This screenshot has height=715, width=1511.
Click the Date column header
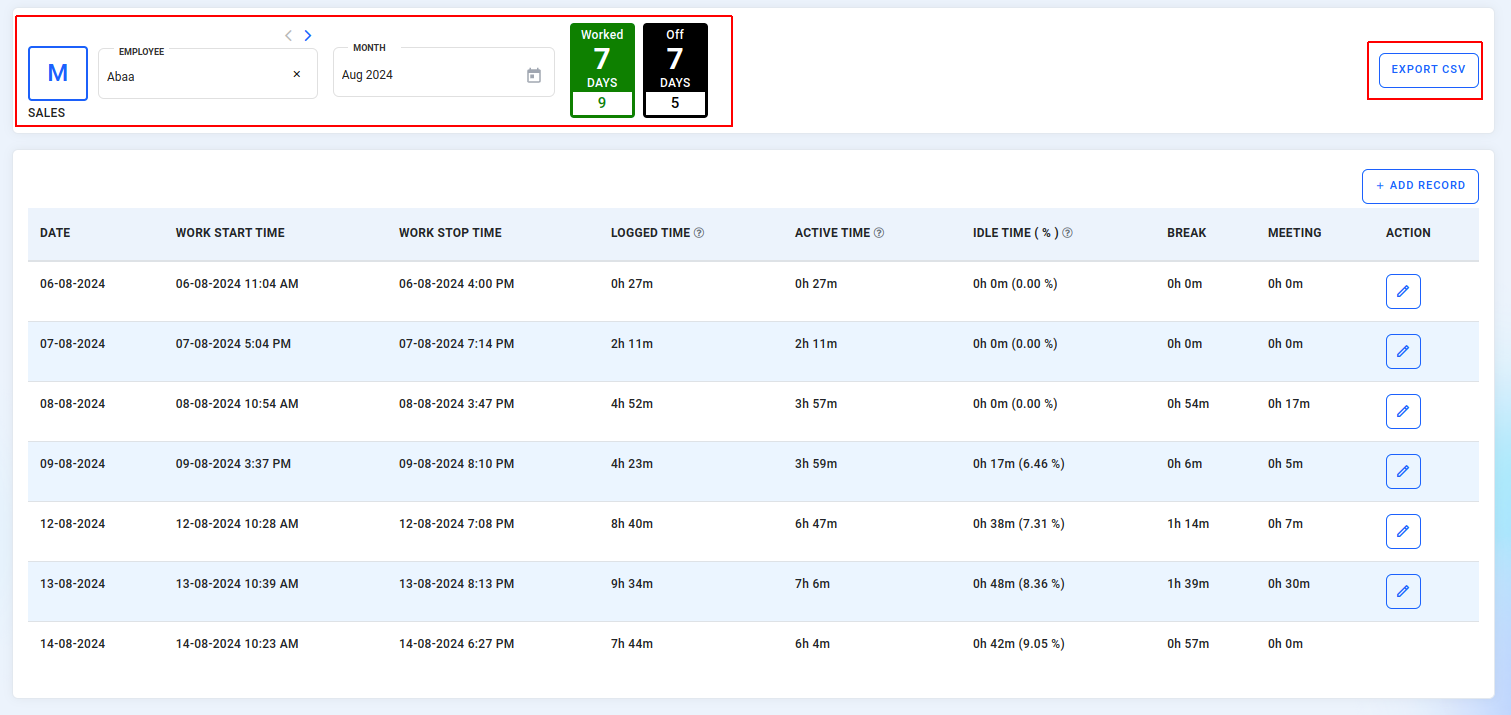pos(55,233)
